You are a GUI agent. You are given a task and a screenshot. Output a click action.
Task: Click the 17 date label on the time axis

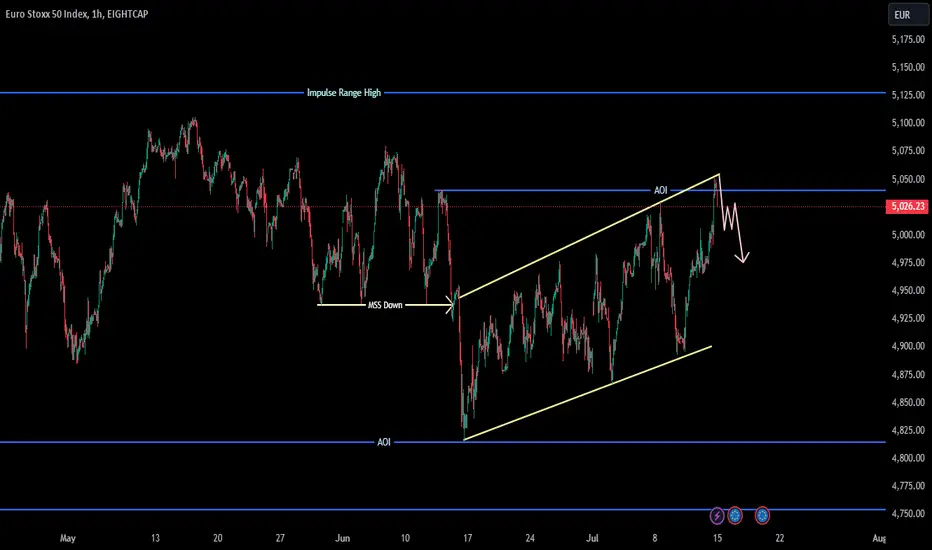(x=467, y=538)
